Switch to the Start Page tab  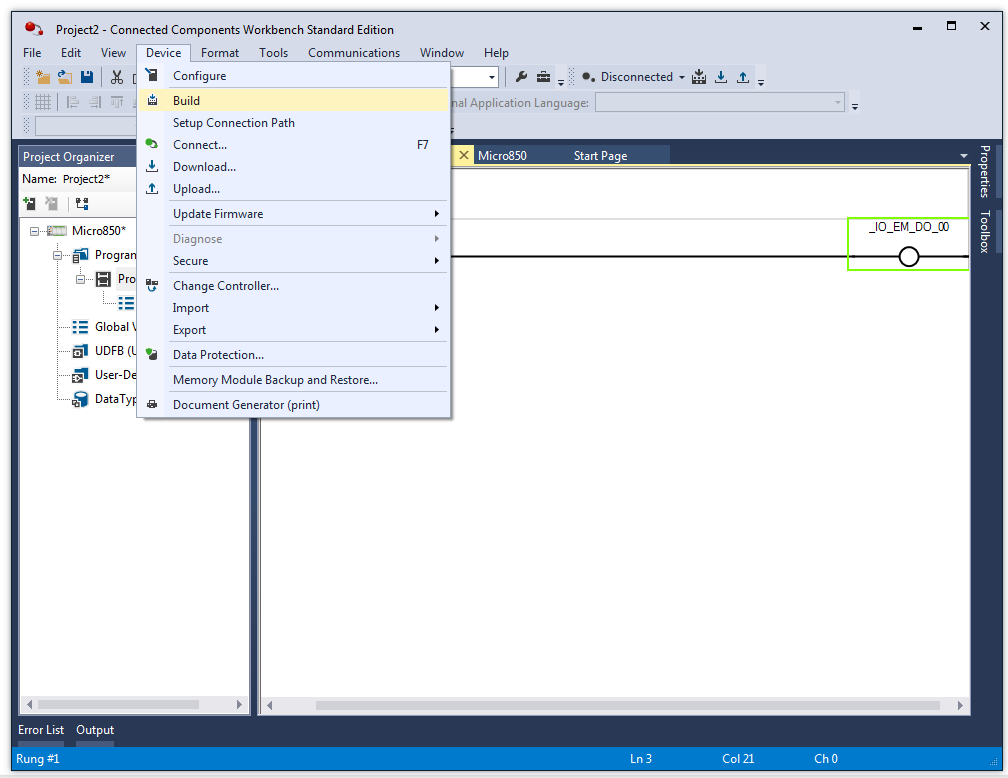coord(600,156)
